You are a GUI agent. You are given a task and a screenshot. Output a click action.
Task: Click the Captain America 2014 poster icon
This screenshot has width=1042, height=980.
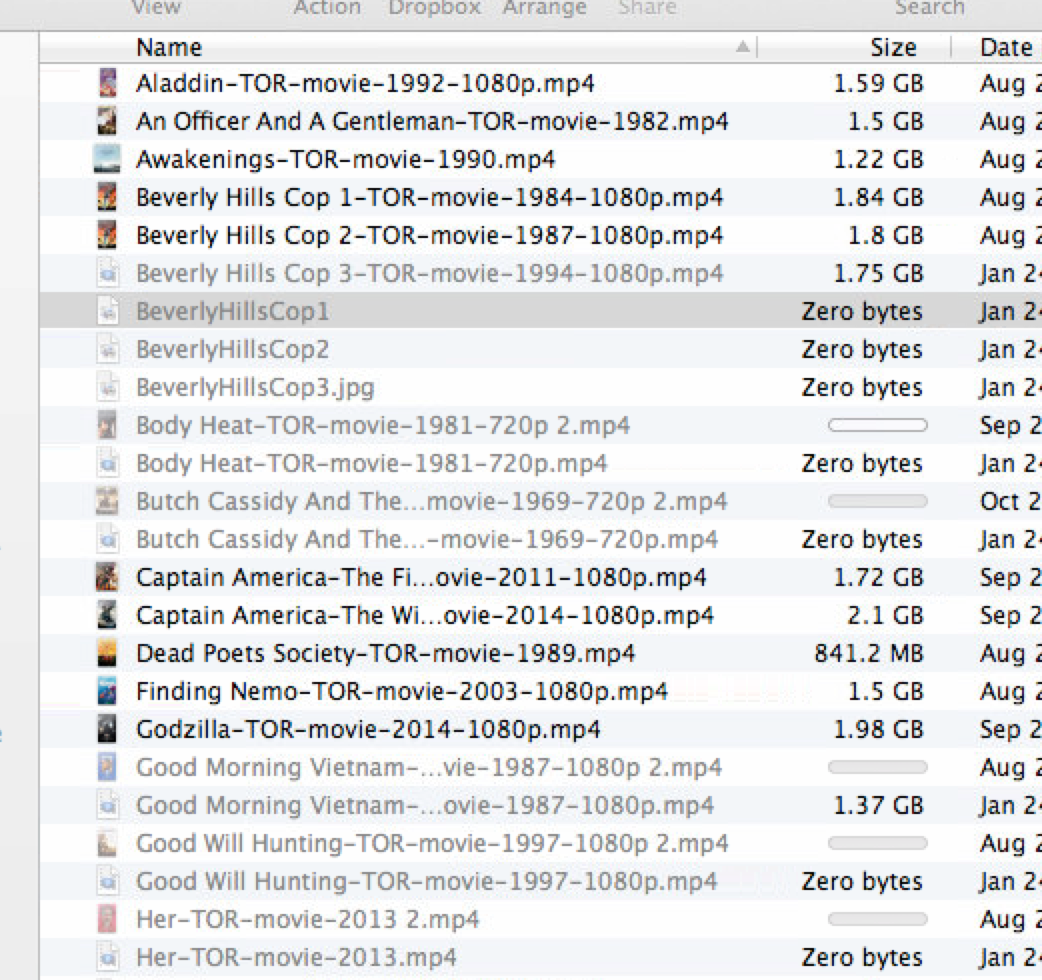108,615
